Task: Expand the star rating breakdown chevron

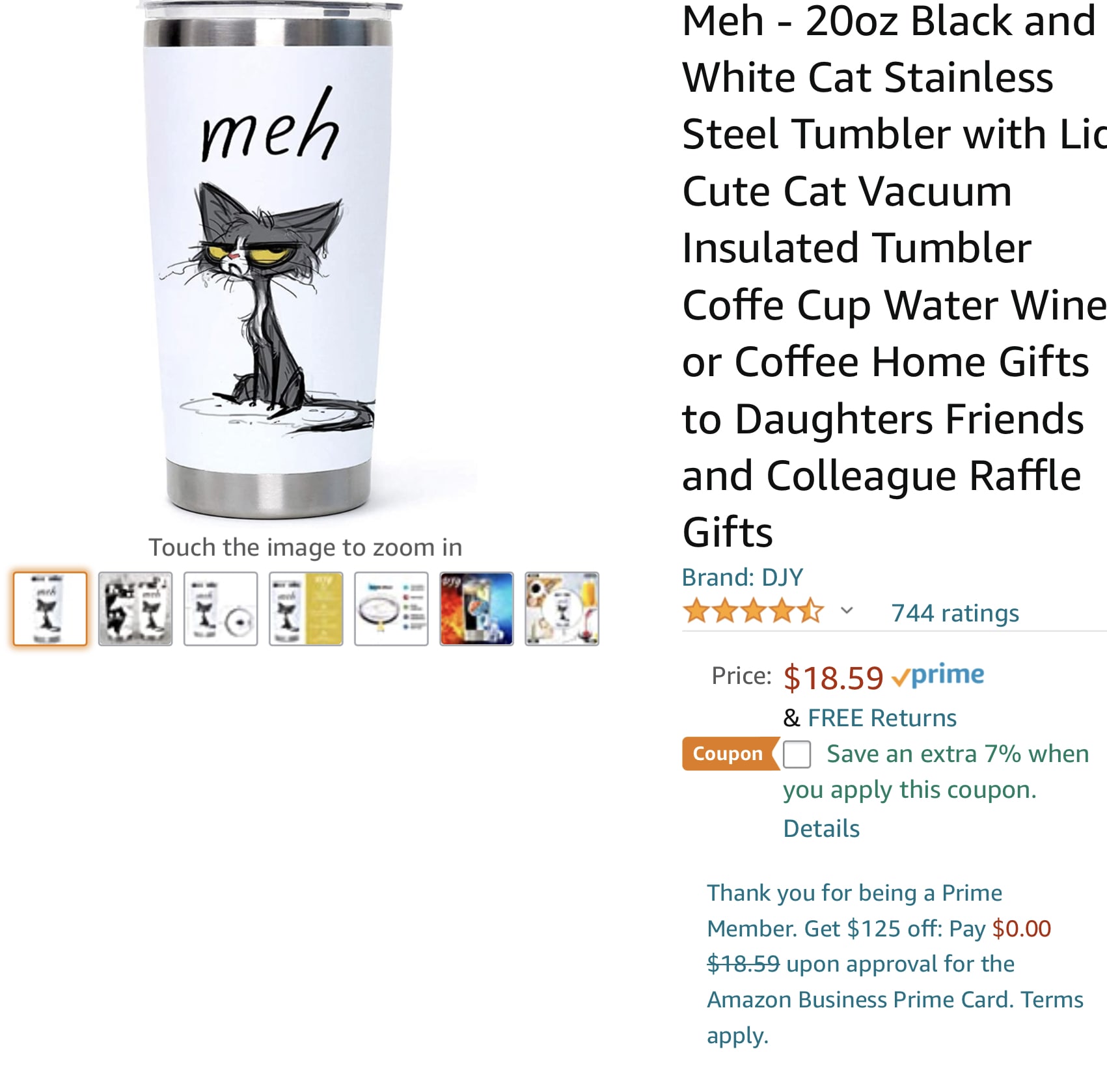Action: (846, 610)
